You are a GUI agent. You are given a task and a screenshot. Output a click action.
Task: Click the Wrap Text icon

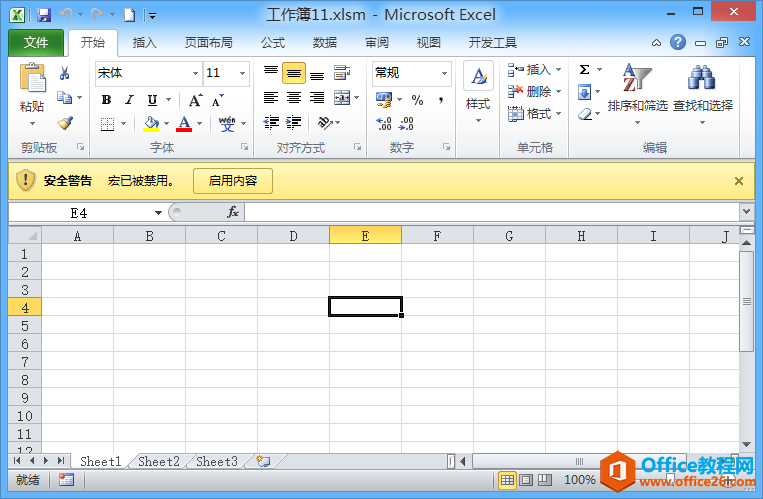tap(342, 73)
